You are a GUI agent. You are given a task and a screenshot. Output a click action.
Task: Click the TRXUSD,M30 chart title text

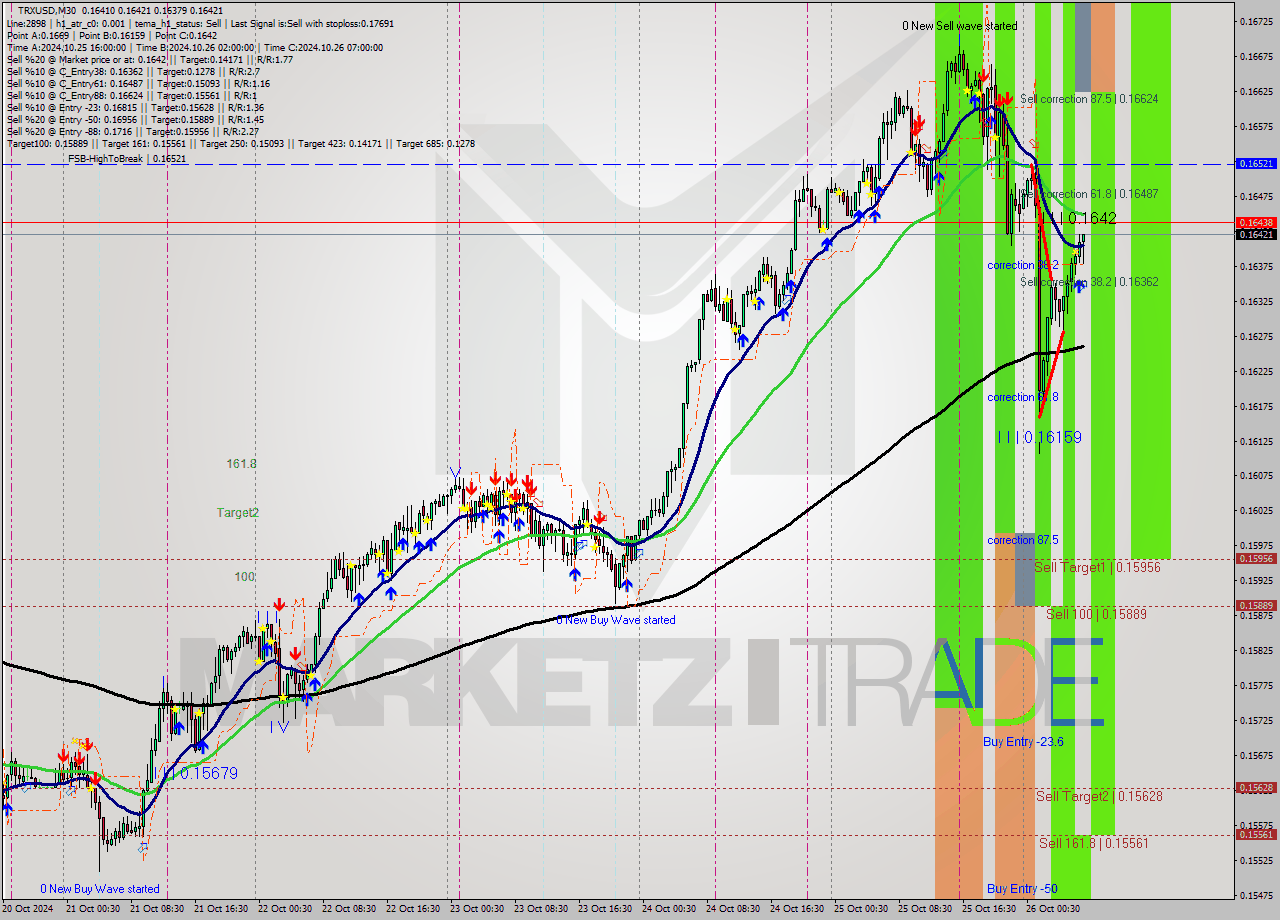pyautogui.click(x=47, y=10)
